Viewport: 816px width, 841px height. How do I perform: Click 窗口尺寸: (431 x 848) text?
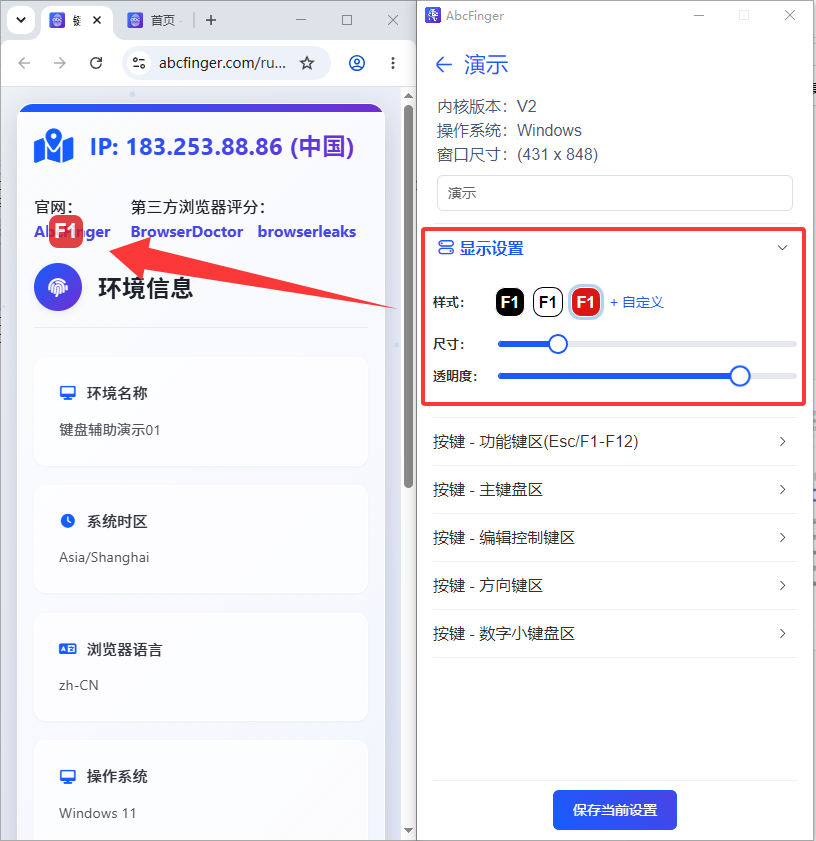(x=517, y=154)
